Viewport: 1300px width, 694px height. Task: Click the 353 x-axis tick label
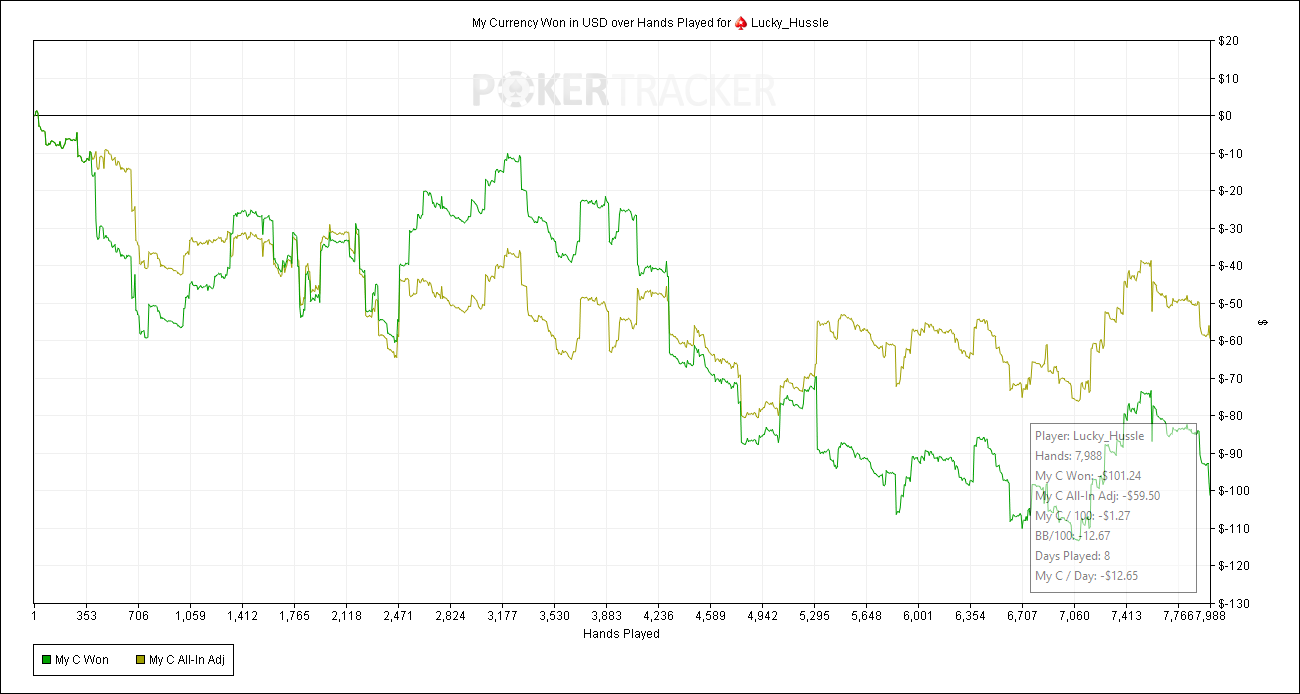pos(86,617)
